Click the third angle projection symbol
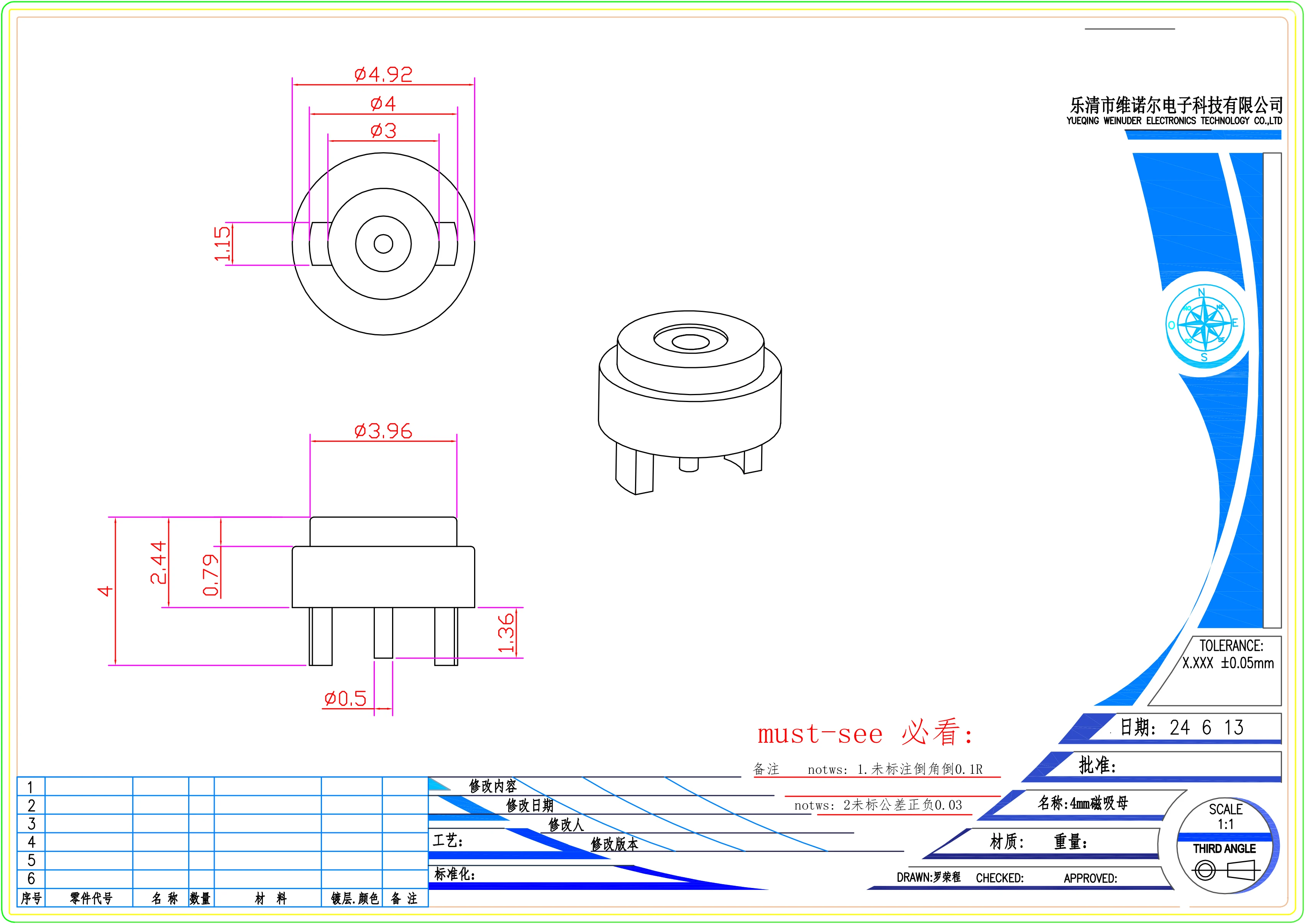1305x924 pixels. [1226, 870]
